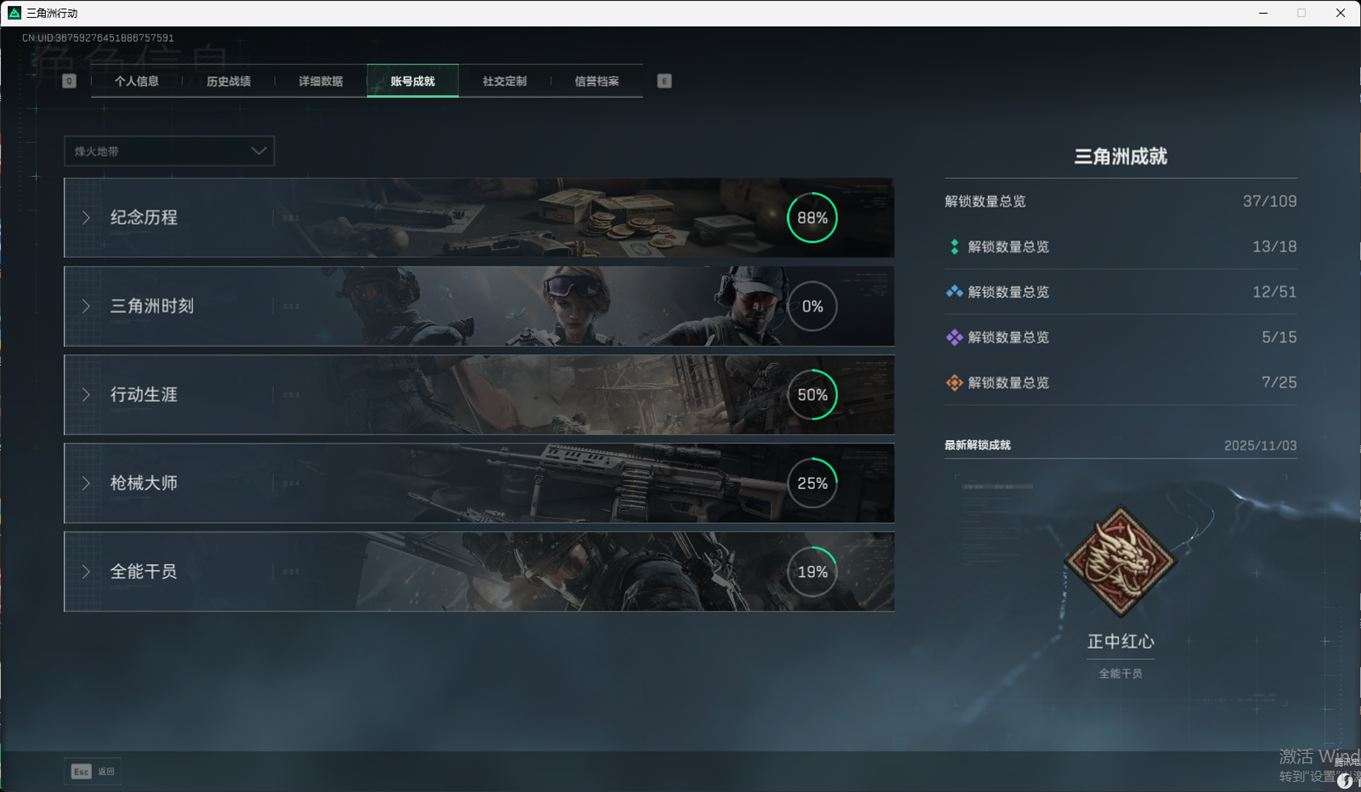This screenshot has width=1361, height=792.
Task: Click the purple tier achievement icon
Action: click(954, 337)
